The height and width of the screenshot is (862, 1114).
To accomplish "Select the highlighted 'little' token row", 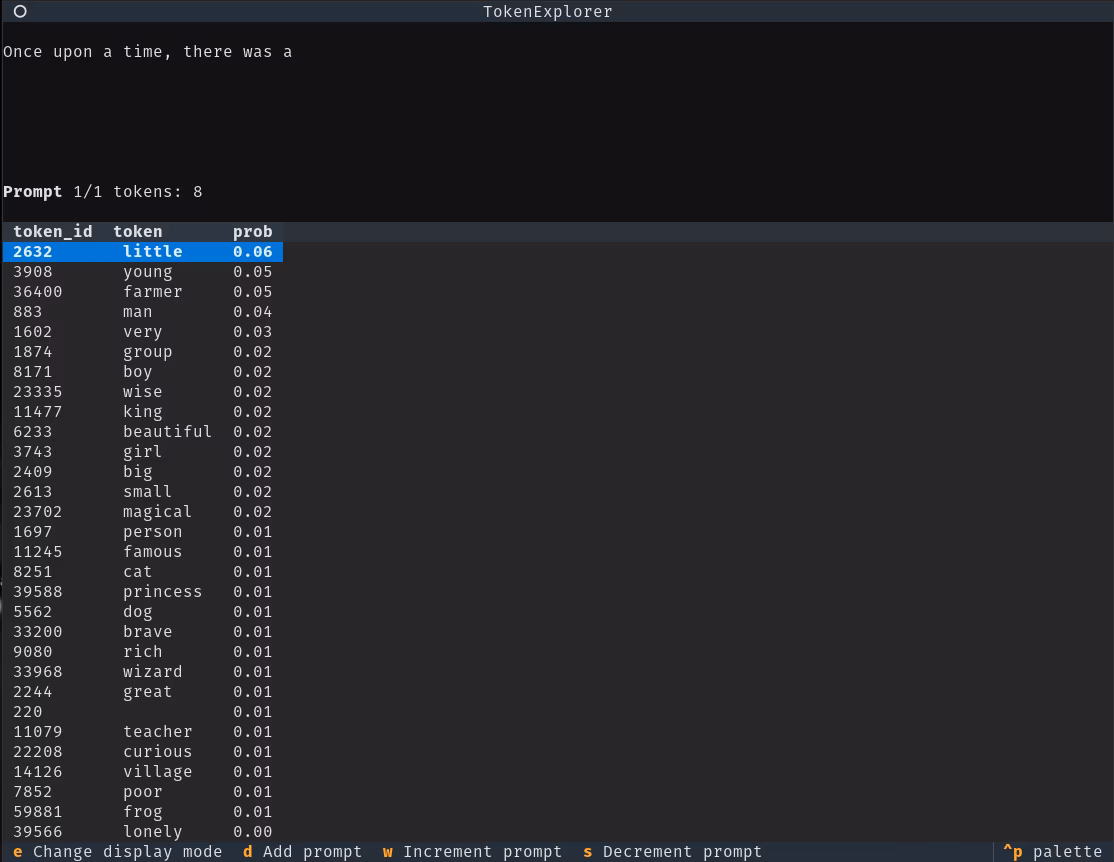I will 143,252.
